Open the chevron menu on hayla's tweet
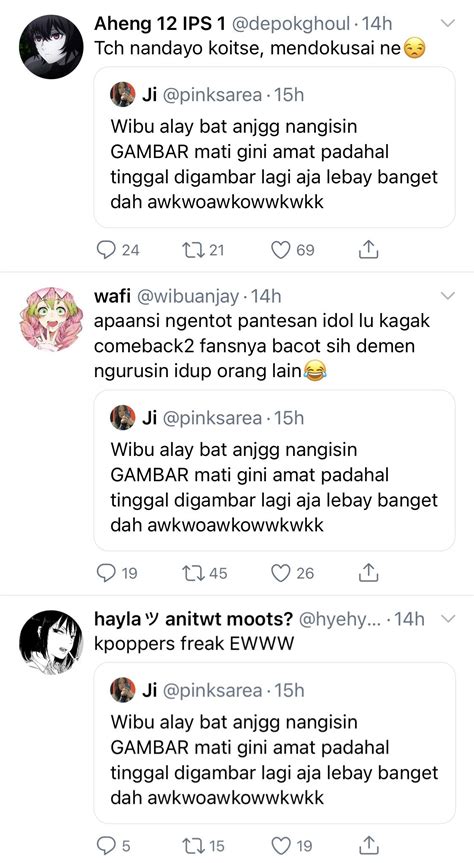 point(449,619)
